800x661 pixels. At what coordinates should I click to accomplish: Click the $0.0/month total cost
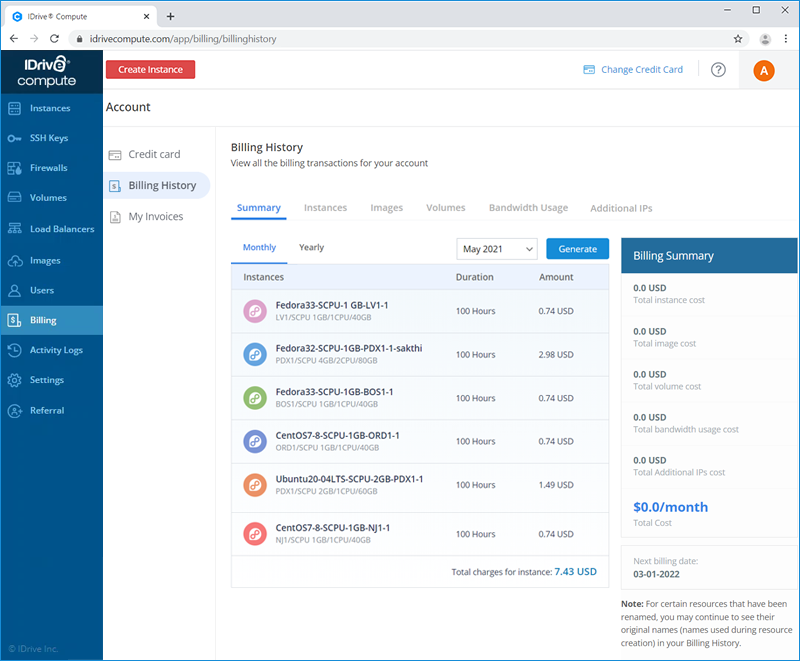[670, 507]
